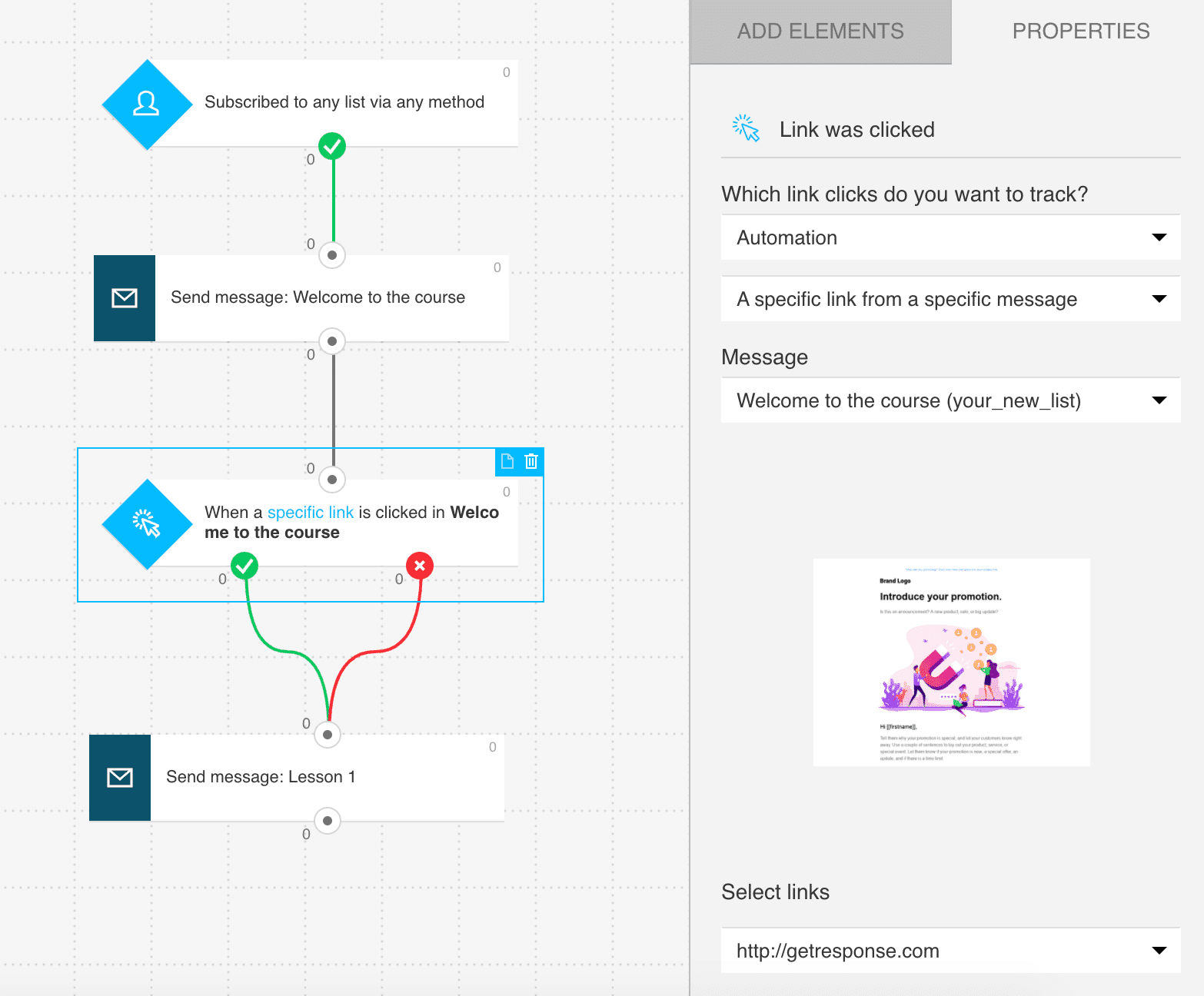
Task: Click the cursor-click diamond icon on link condition
Action: 147,524
